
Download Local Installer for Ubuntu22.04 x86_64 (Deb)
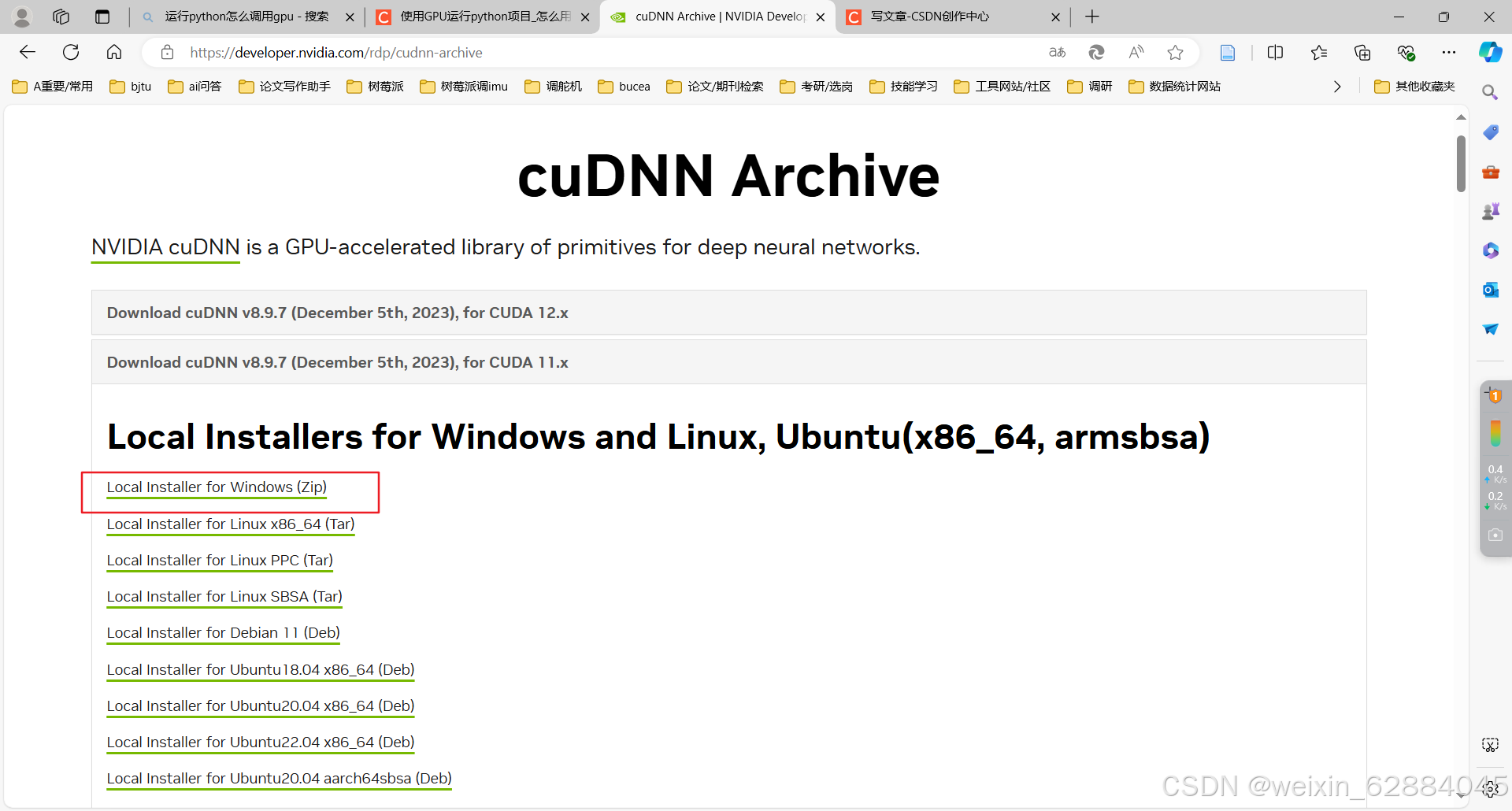coord(261,742)
